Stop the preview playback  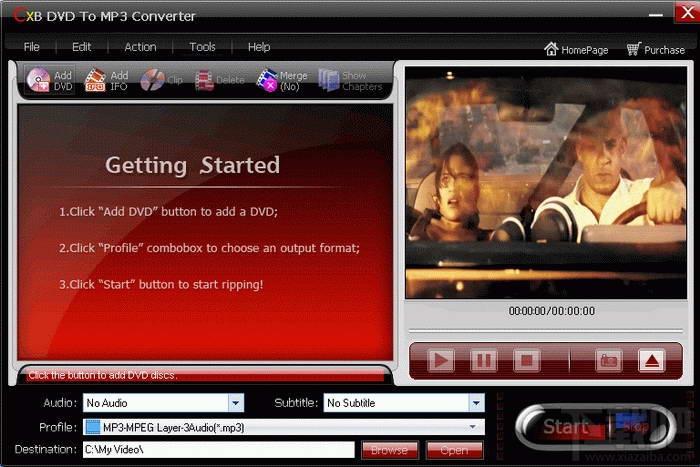coord(527,360)
